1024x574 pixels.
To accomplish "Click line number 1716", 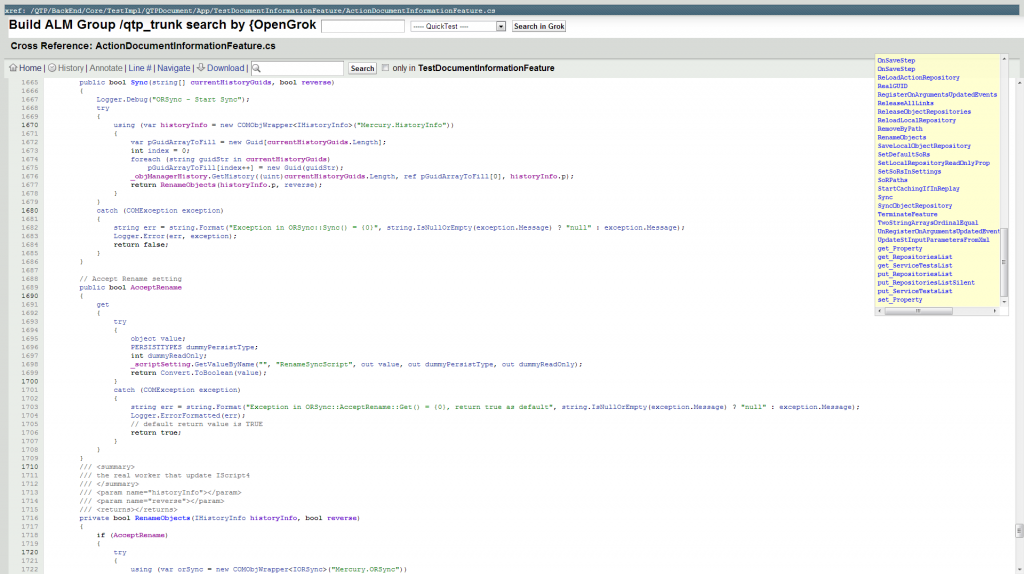I will (x=29, y=518).
